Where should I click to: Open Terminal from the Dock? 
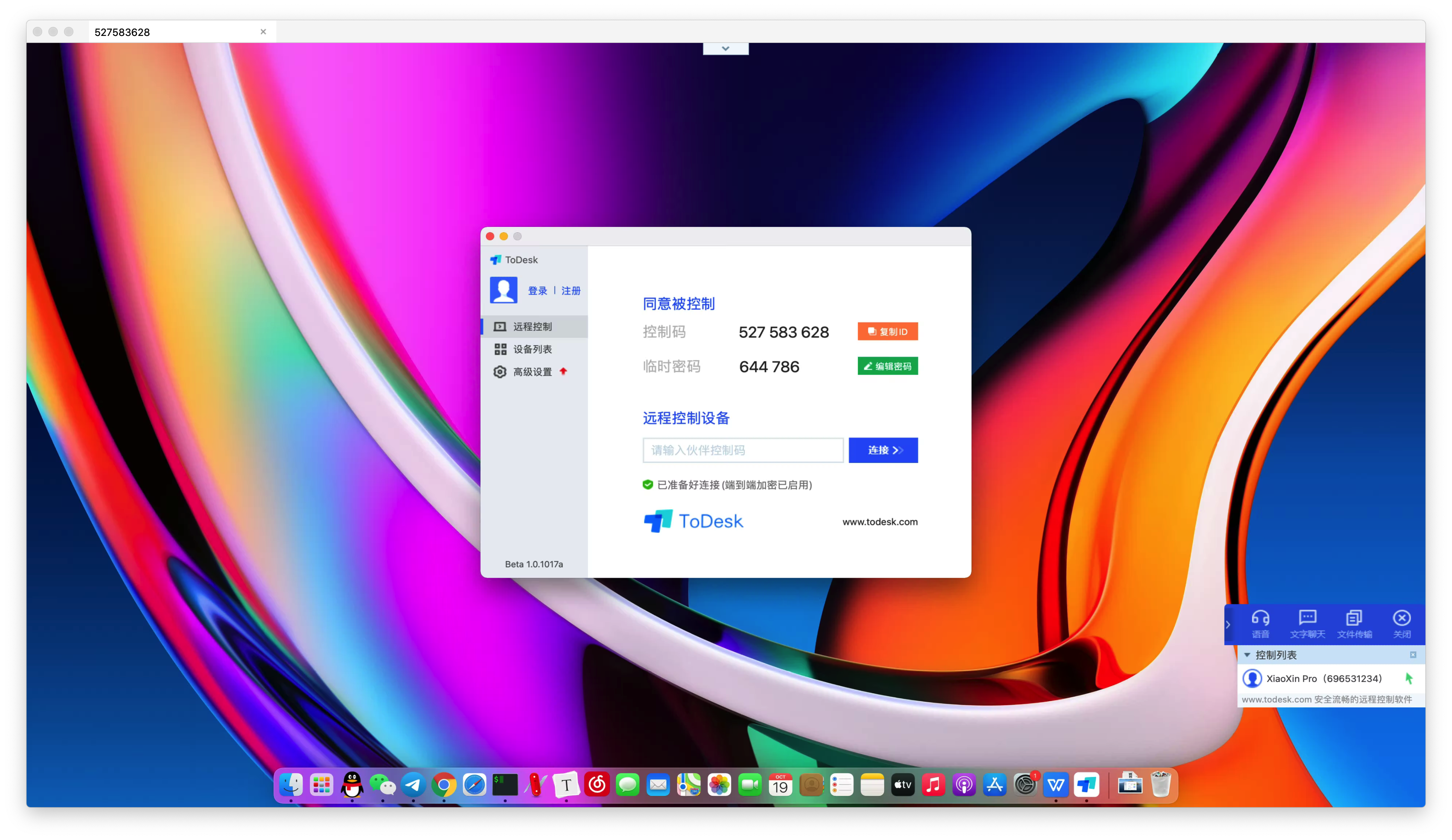point(505,784)
